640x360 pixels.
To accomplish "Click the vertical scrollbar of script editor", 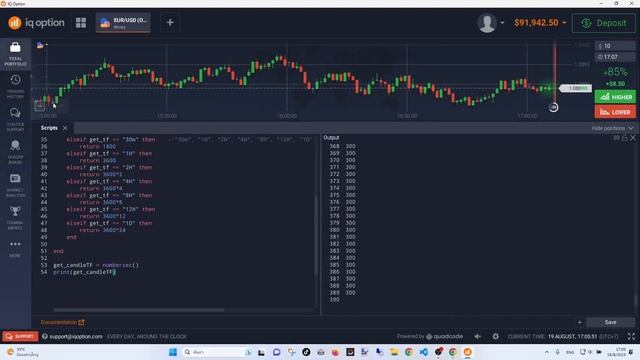I will 316,236.
